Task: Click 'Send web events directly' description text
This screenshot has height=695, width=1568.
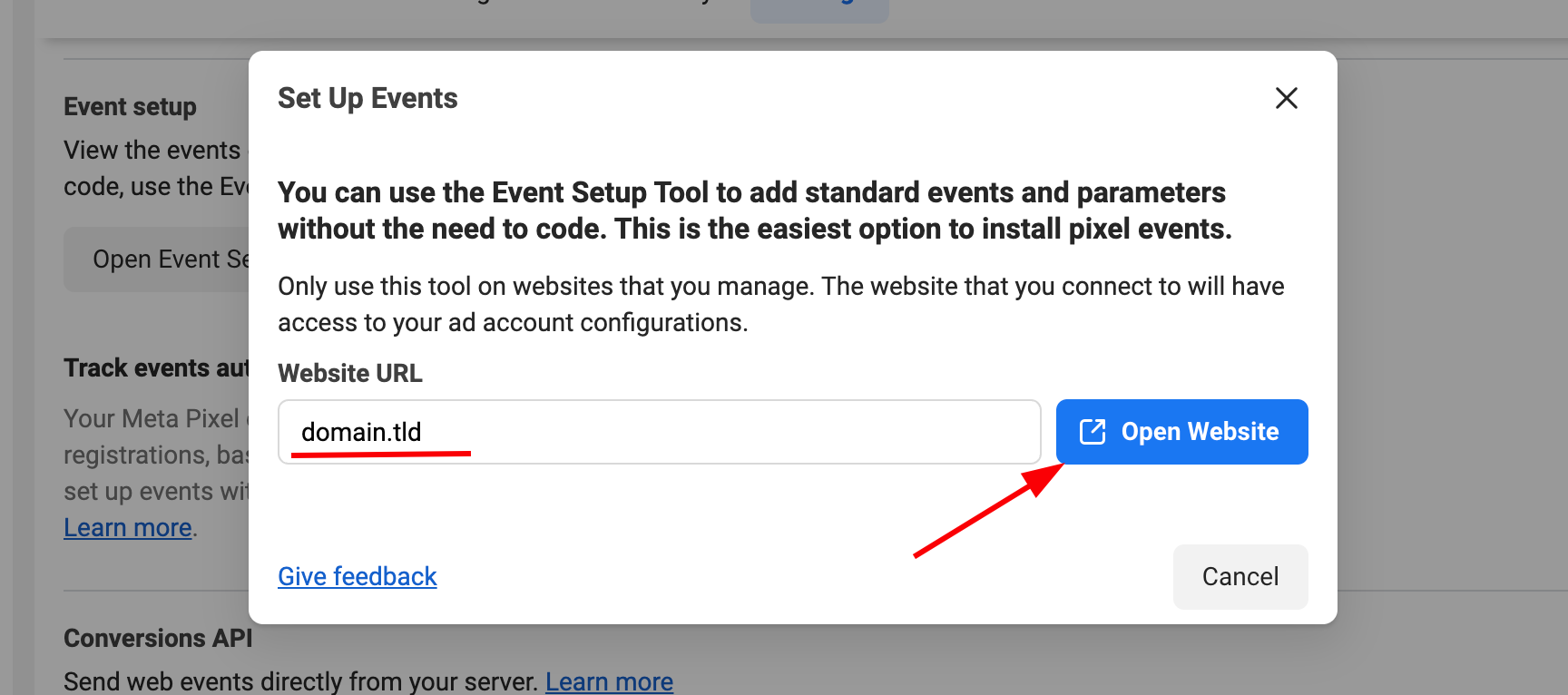Action: tap(299, 680)
